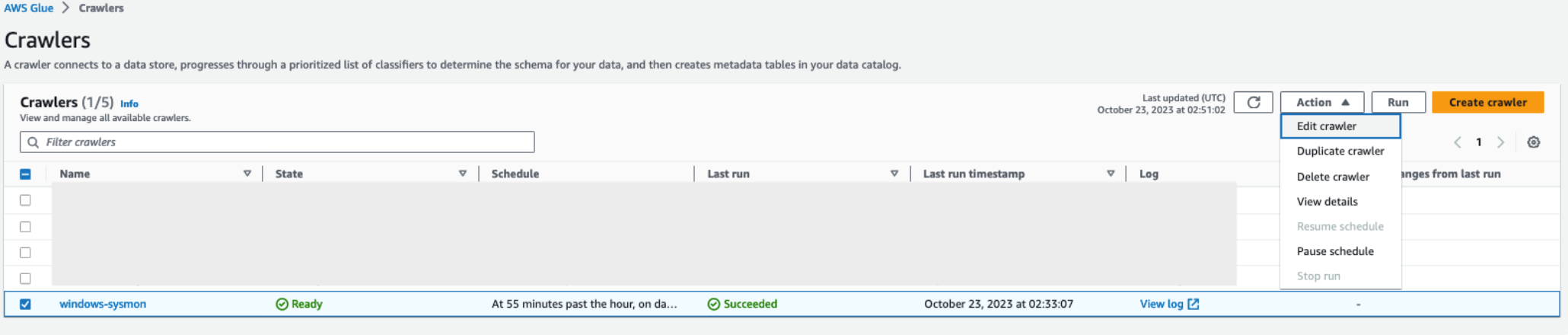
Task: Click timestamp October 23, 2023 at 02:33:07
Action: pos(999,304)
